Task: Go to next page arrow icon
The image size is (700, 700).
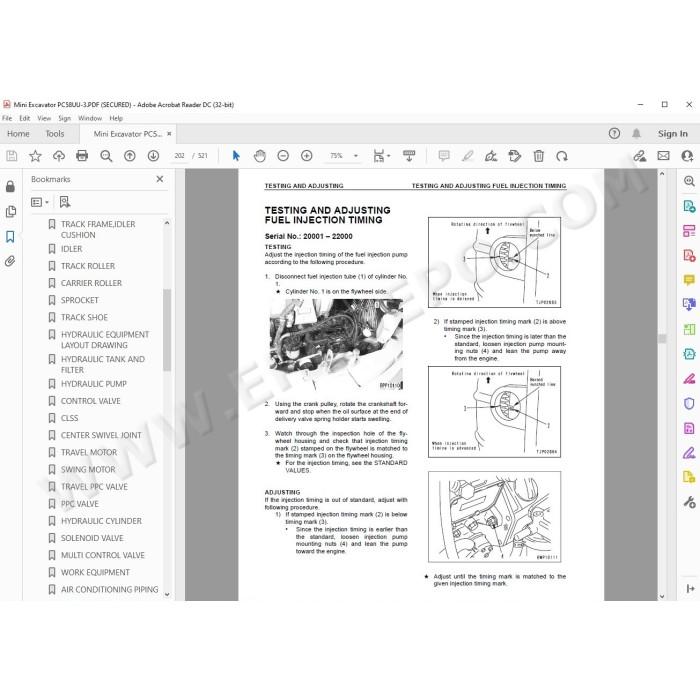Action: (154, 156)
